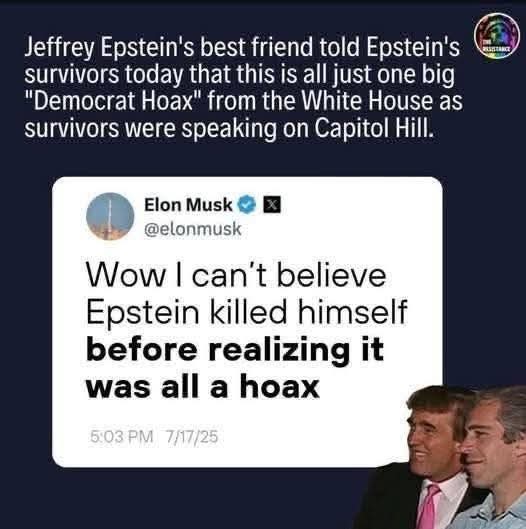Select the line "Wow I can't believe"
Screen dimensions: 526x529
pos(236,275)
